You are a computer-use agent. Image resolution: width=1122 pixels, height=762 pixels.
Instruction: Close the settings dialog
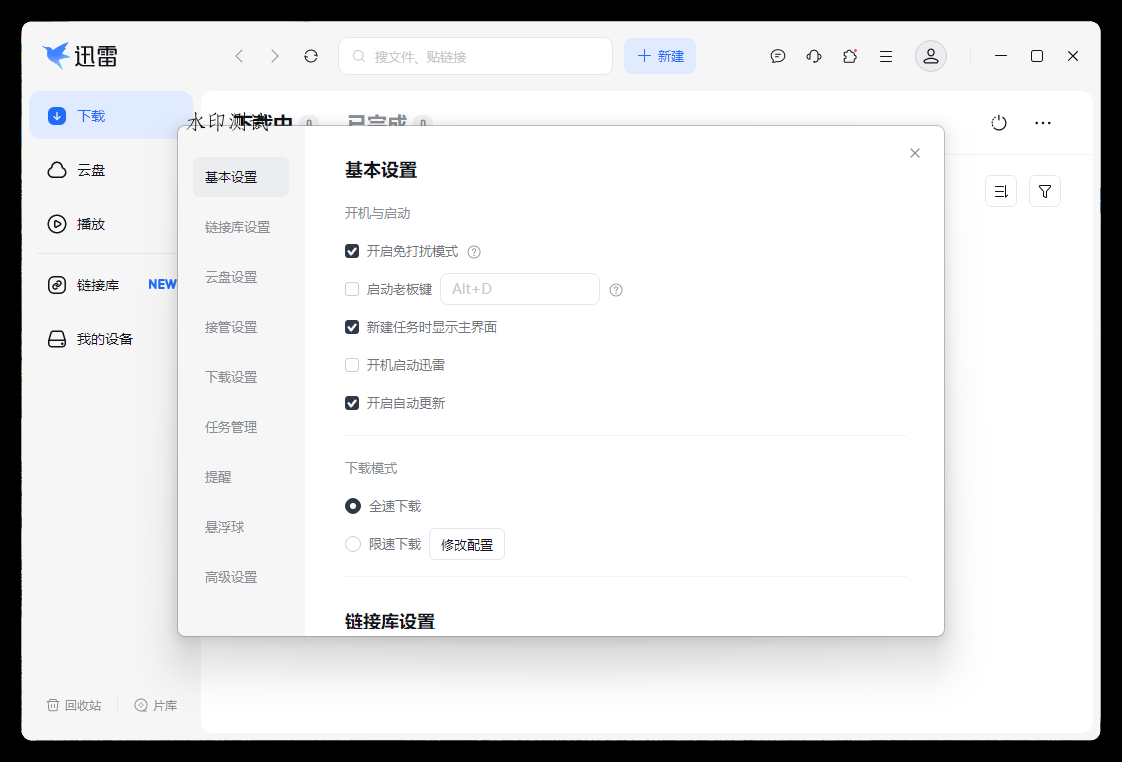tap(914, 153)
